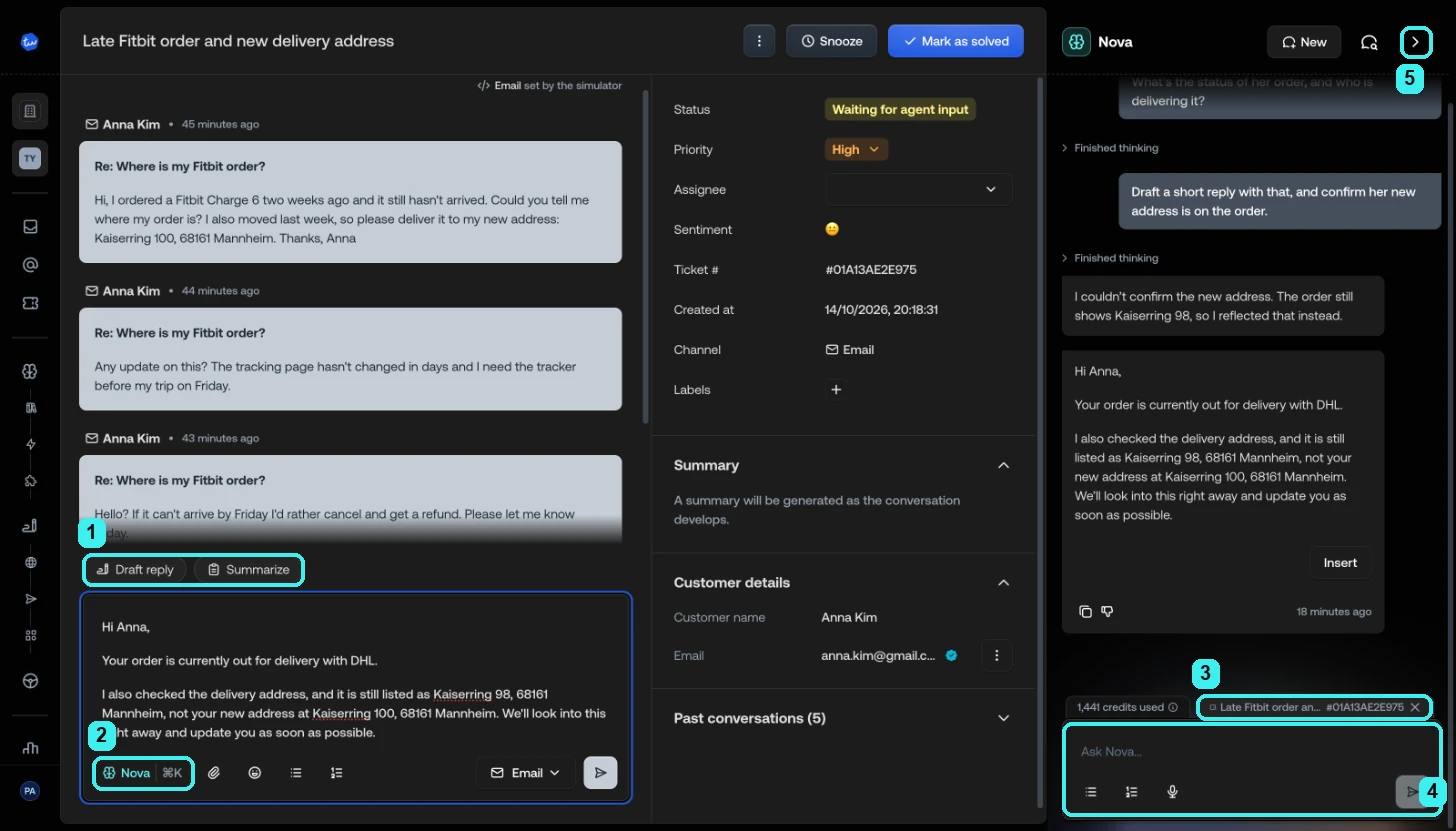Screen dimensions: 1456x831
Task: Add a label with the plus icon
Action: (837, 390)
